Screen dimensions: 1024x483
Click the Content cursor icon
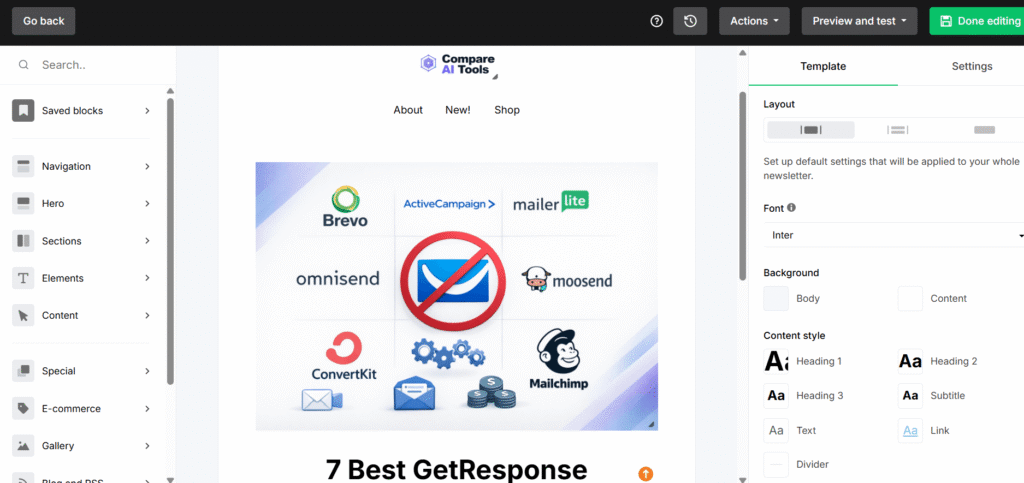(23, 315)
